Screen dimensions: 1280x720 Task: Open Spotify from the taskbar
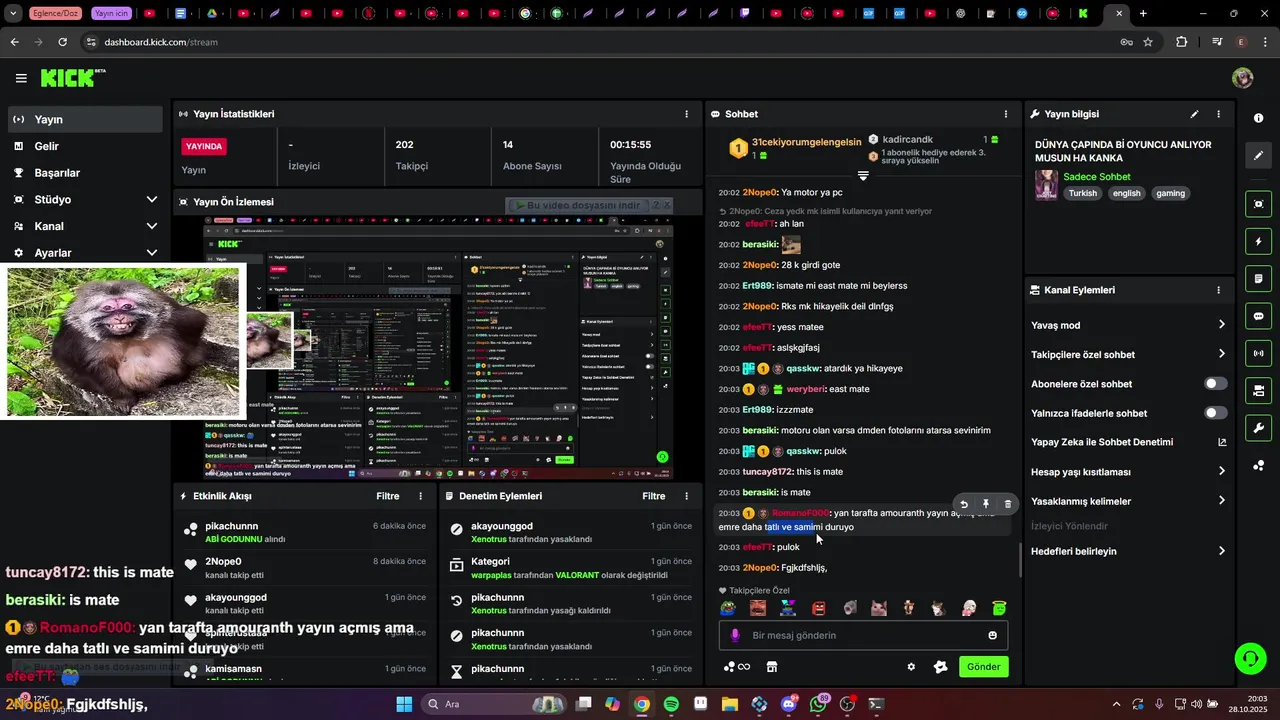671,704
